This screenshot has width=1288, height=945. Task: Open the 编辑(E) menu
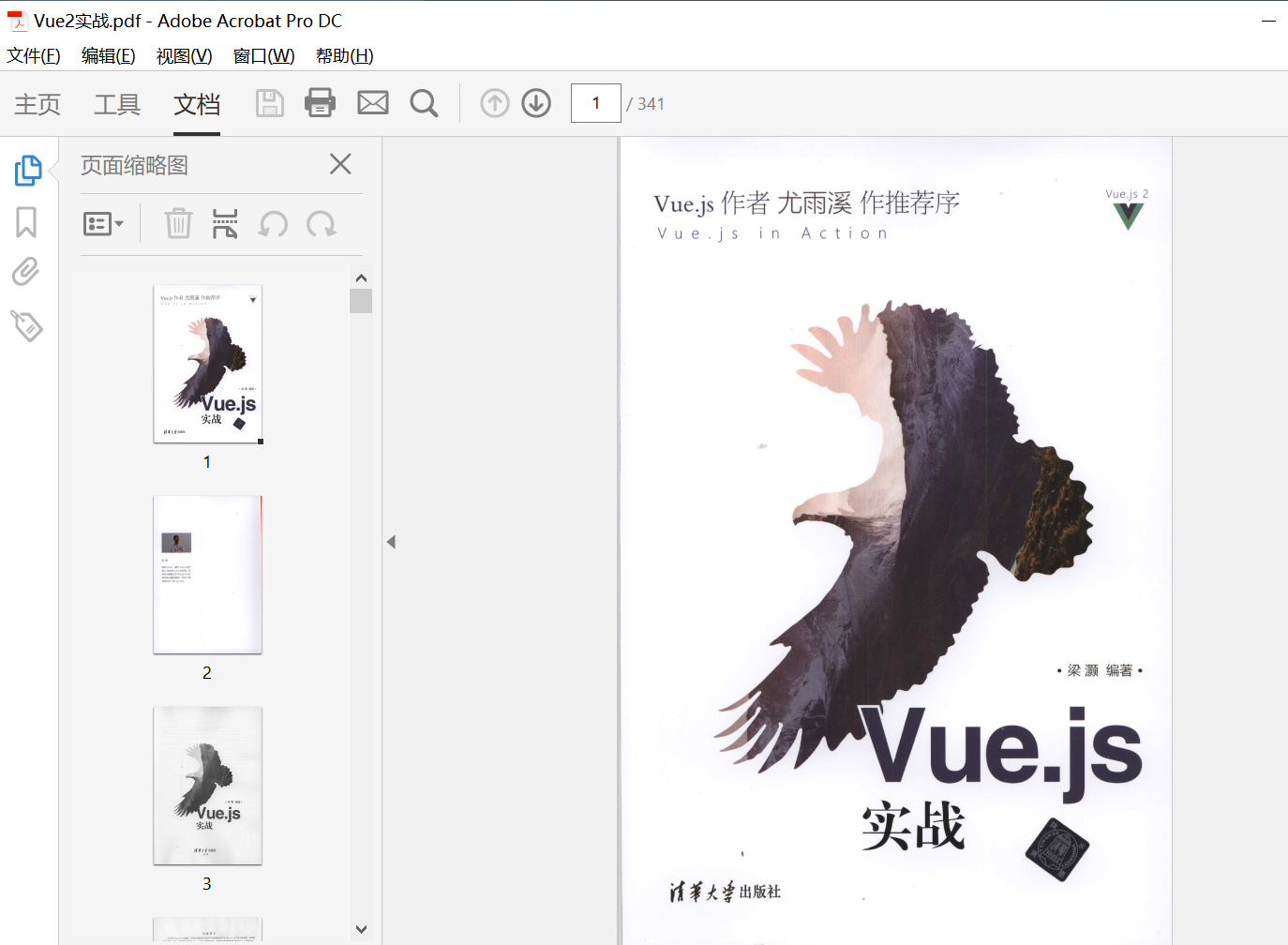tap(109, 56)
